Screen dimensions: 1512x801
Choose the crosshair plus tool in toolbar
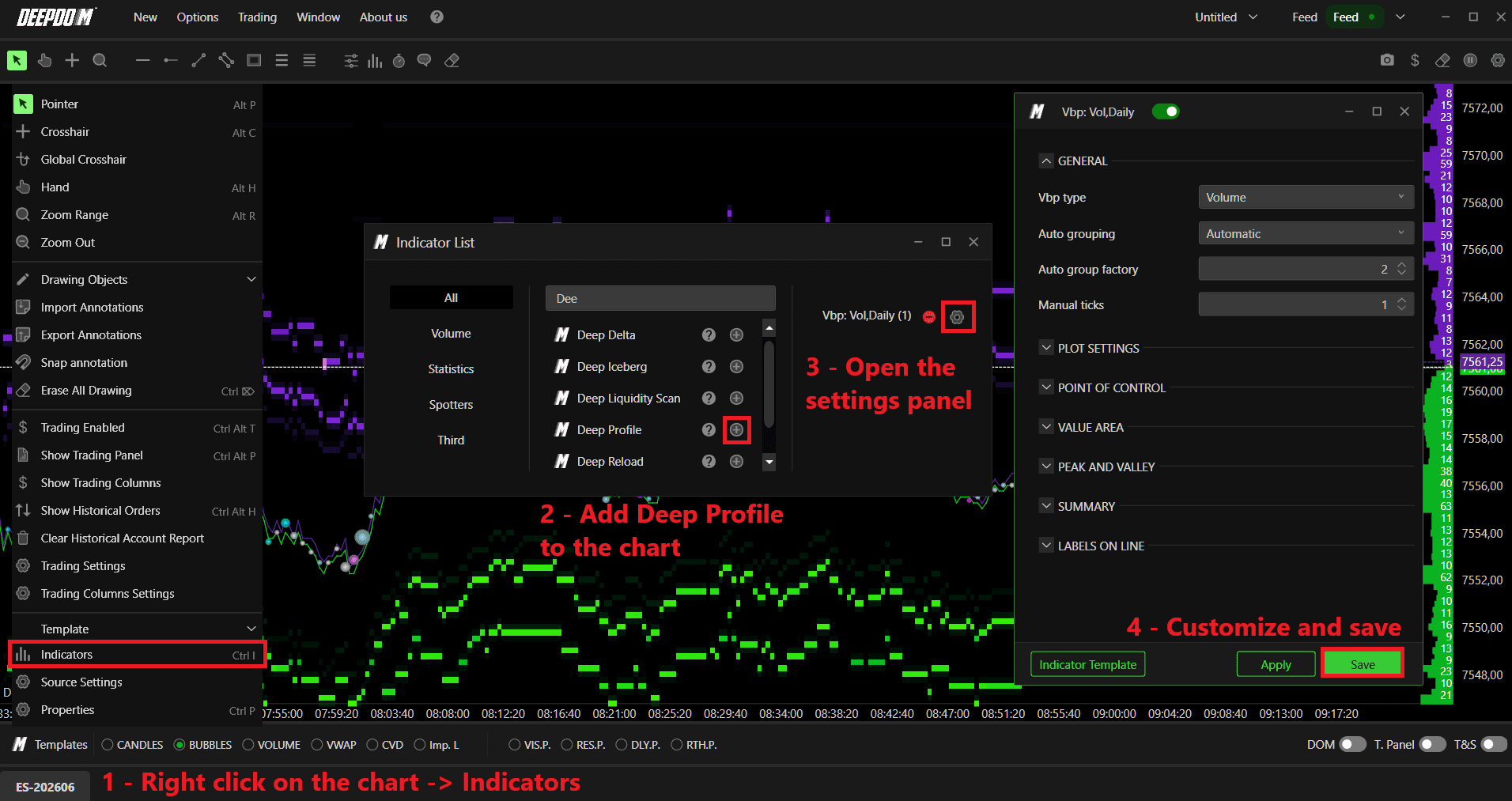(x=72, y=60)
